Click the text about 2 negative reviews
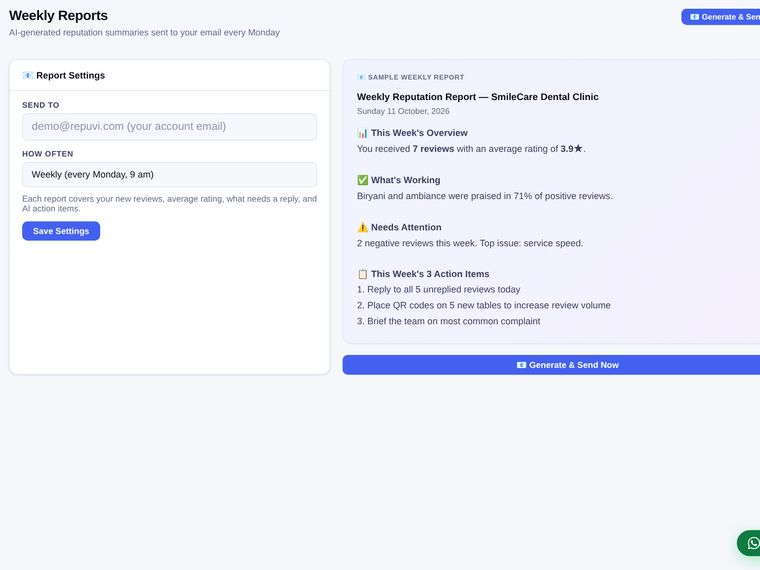 click(x=470, y=243)
